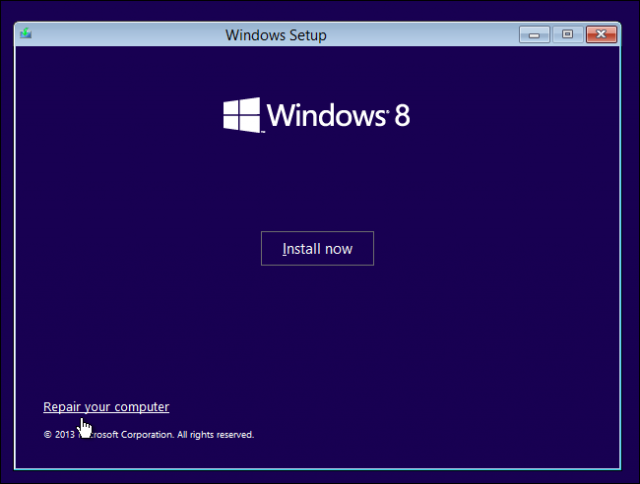Maximize the Windows Setup window

pos(567,35)
